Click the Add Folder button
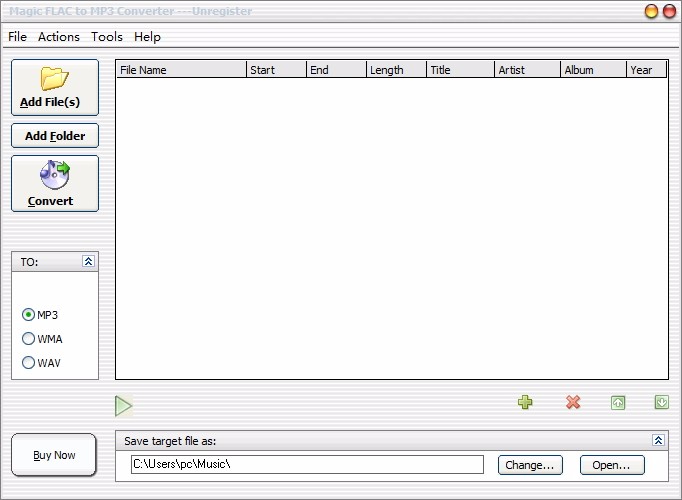The height and width of the screenshot is (500, 682). pos(55,136)
